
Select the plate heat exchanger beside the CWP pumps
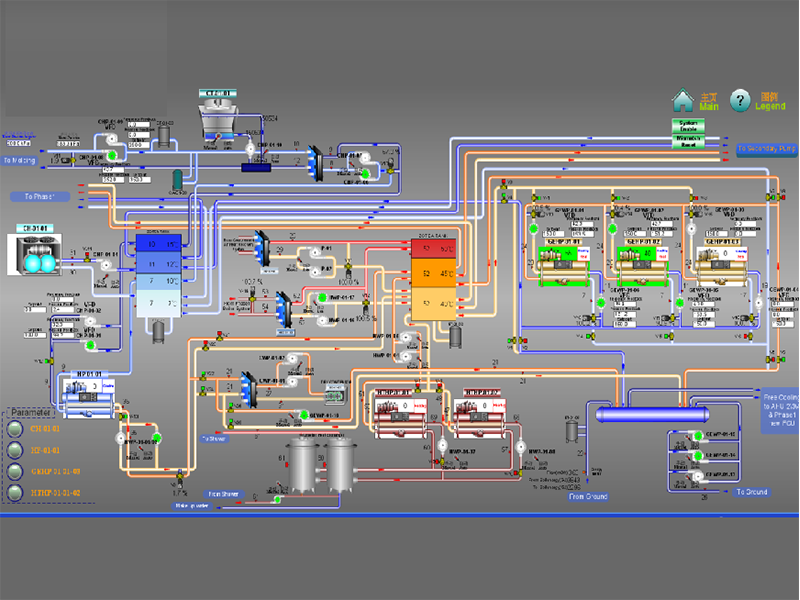pyautogui.click(x=249, y=390)
